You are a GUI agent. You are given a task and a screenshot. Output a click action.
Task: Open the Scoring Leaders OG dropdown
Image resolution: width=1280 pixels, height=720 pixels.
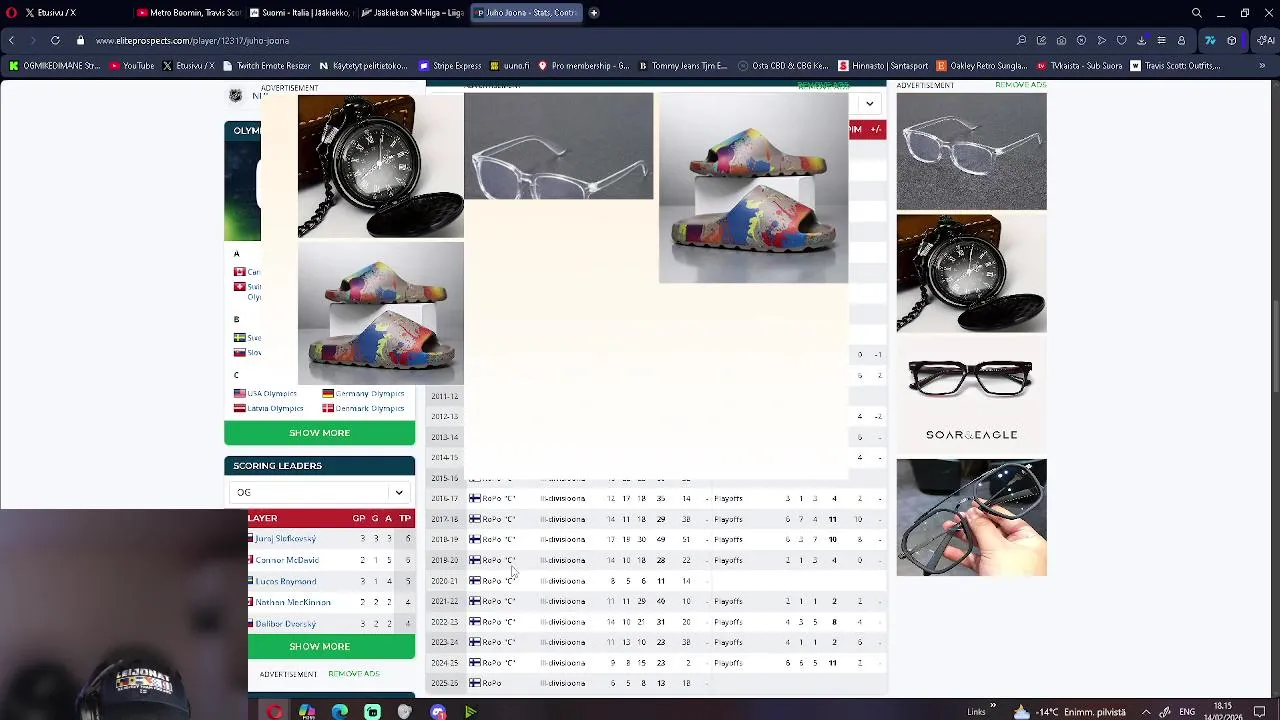319,492
